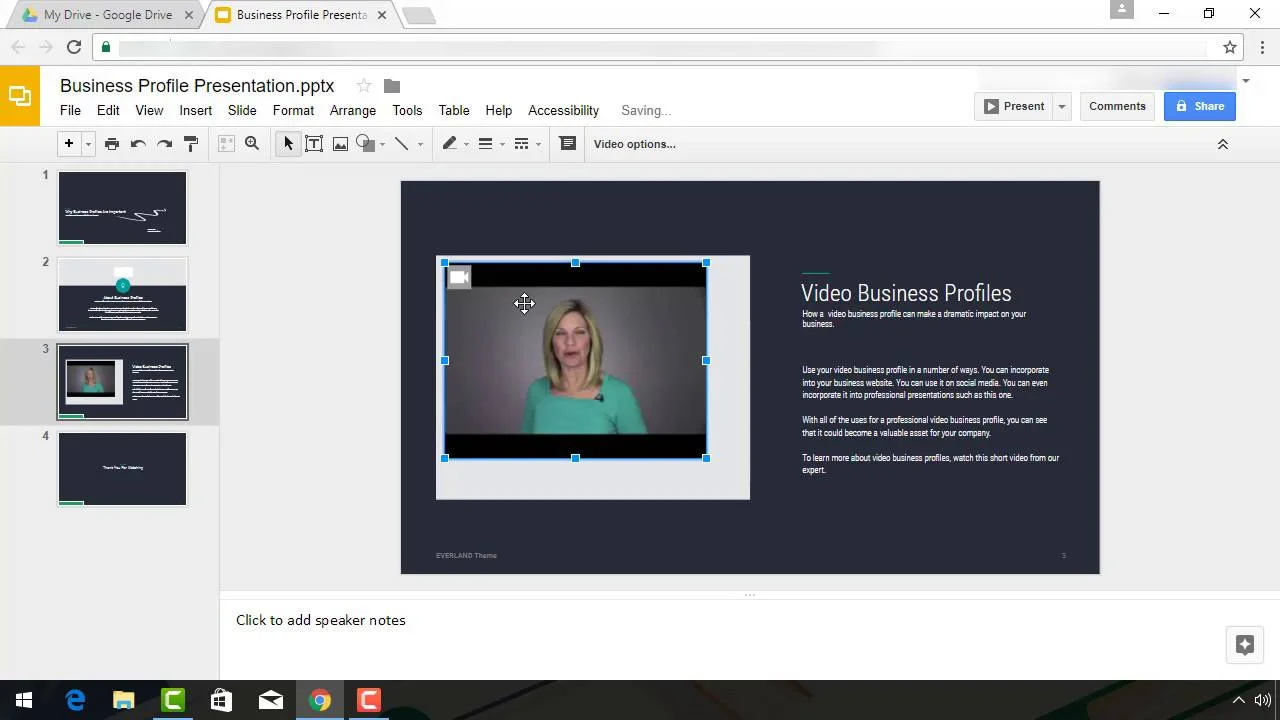The image size is (1280, 720).
Task: Click the border dash style icon
Action: 521,144
